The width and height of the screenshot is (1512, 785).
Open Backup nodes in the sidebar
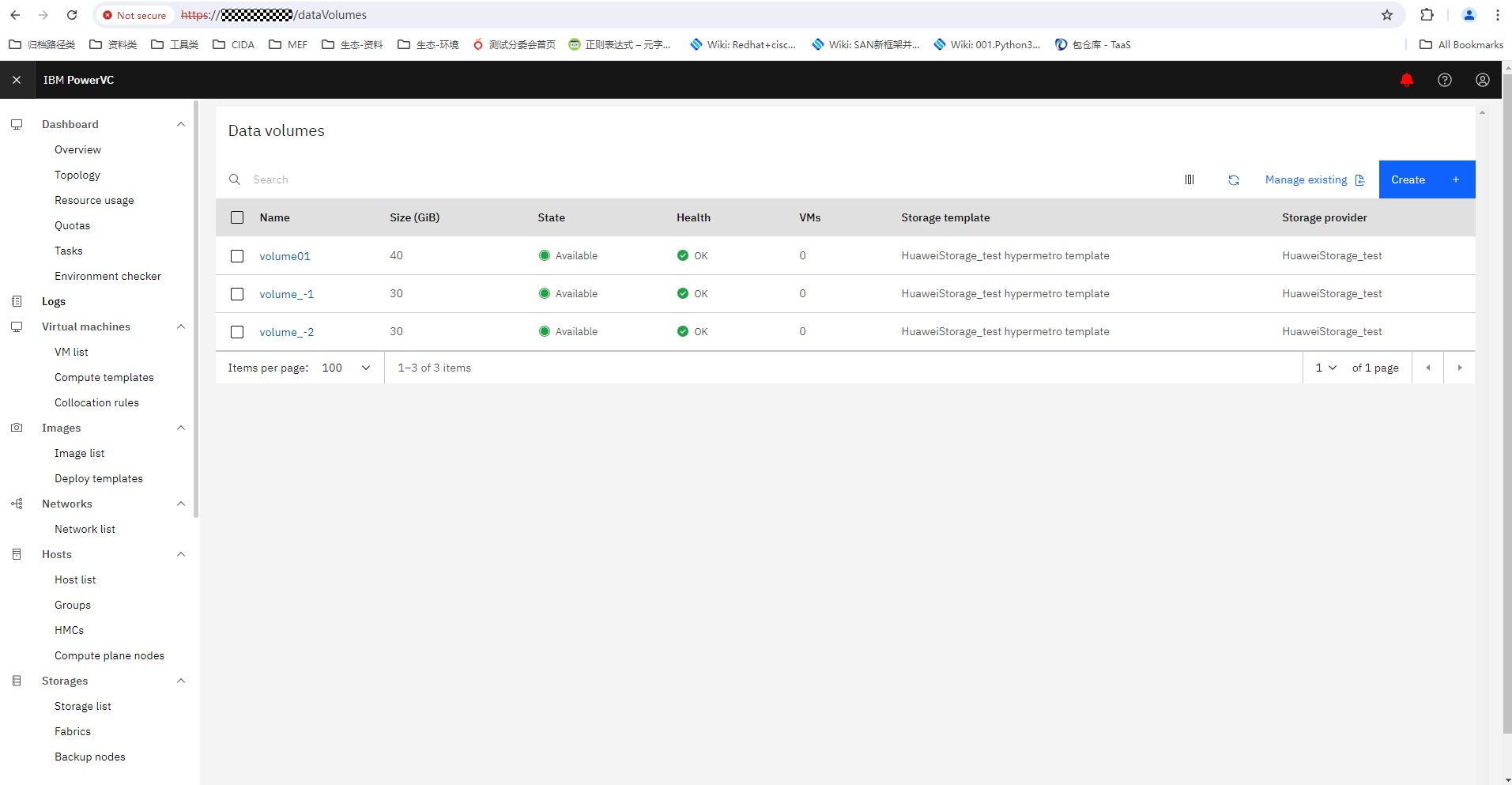point(89,757)
